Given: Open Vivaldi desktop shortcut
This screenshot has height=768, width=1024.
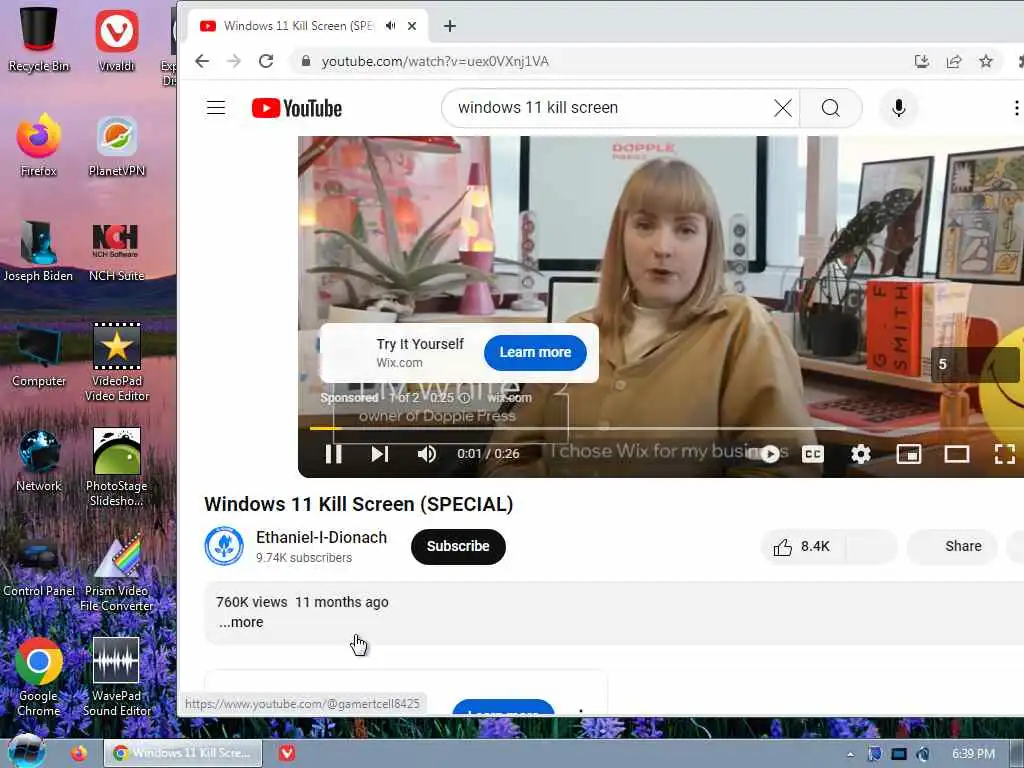Looking at the screenshot, I should [116, 39].
